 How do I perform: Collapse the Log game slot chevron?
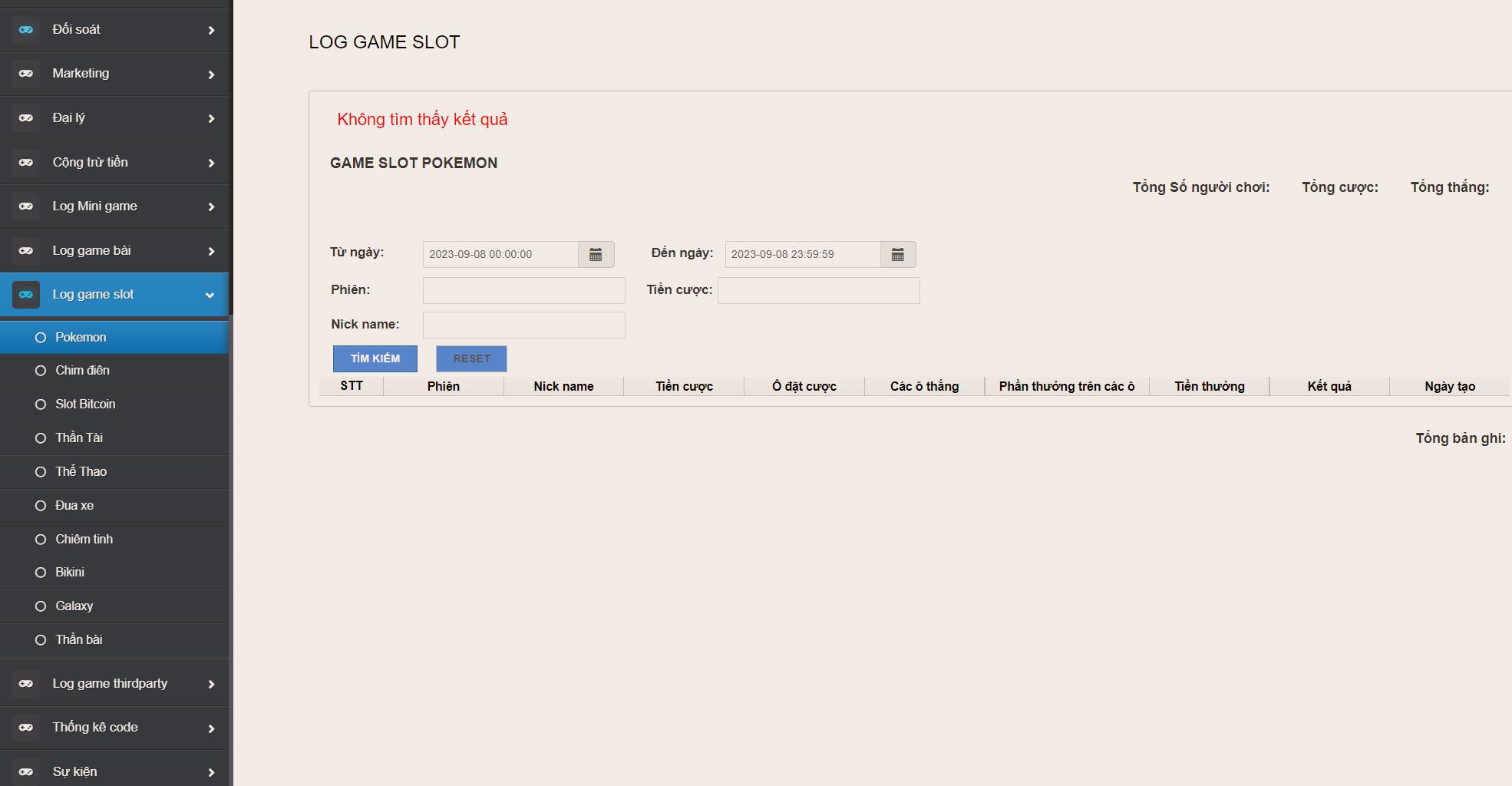(210, 296)
